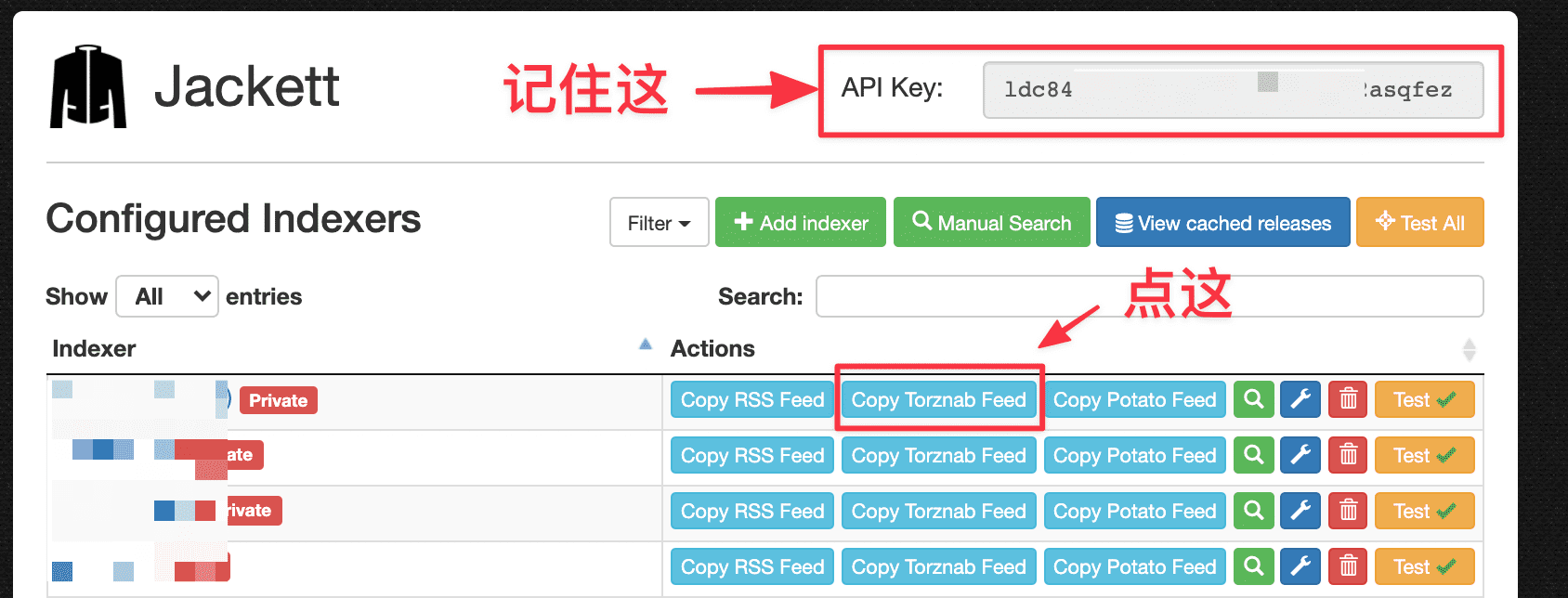
Task: Focus the Search input field
Action: pyautogui.click(x=1149, y=296)
